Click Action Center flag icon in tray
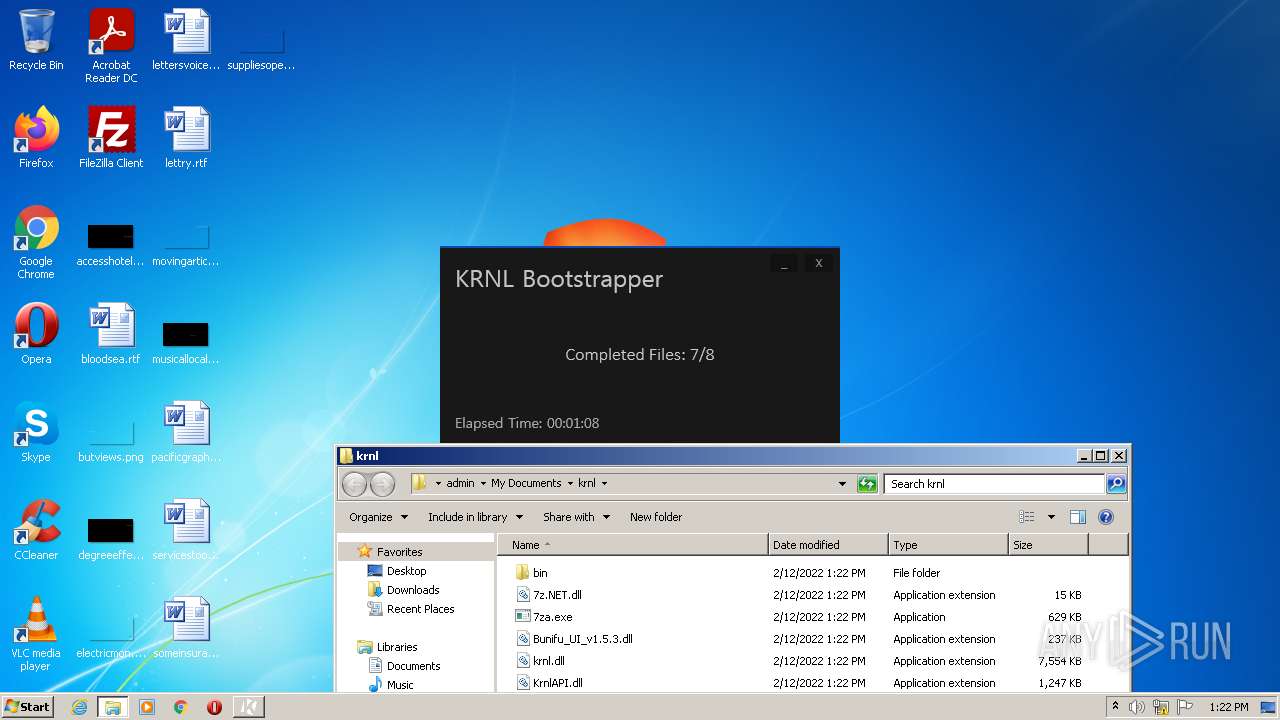The height and width of the screenshot is (720, 1280). coord(1184,707)
